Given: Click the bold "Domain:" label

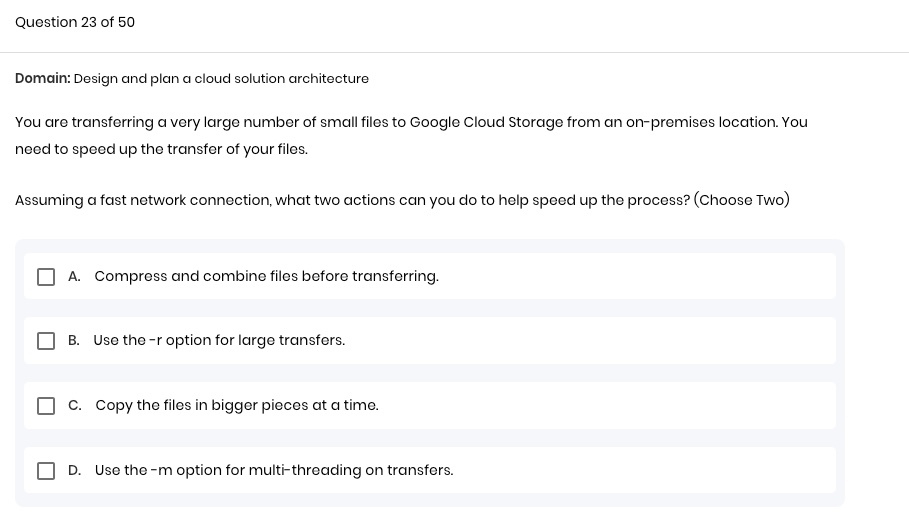Looking at the screenshot, I should pyautogui.click(x=42, y=79).
